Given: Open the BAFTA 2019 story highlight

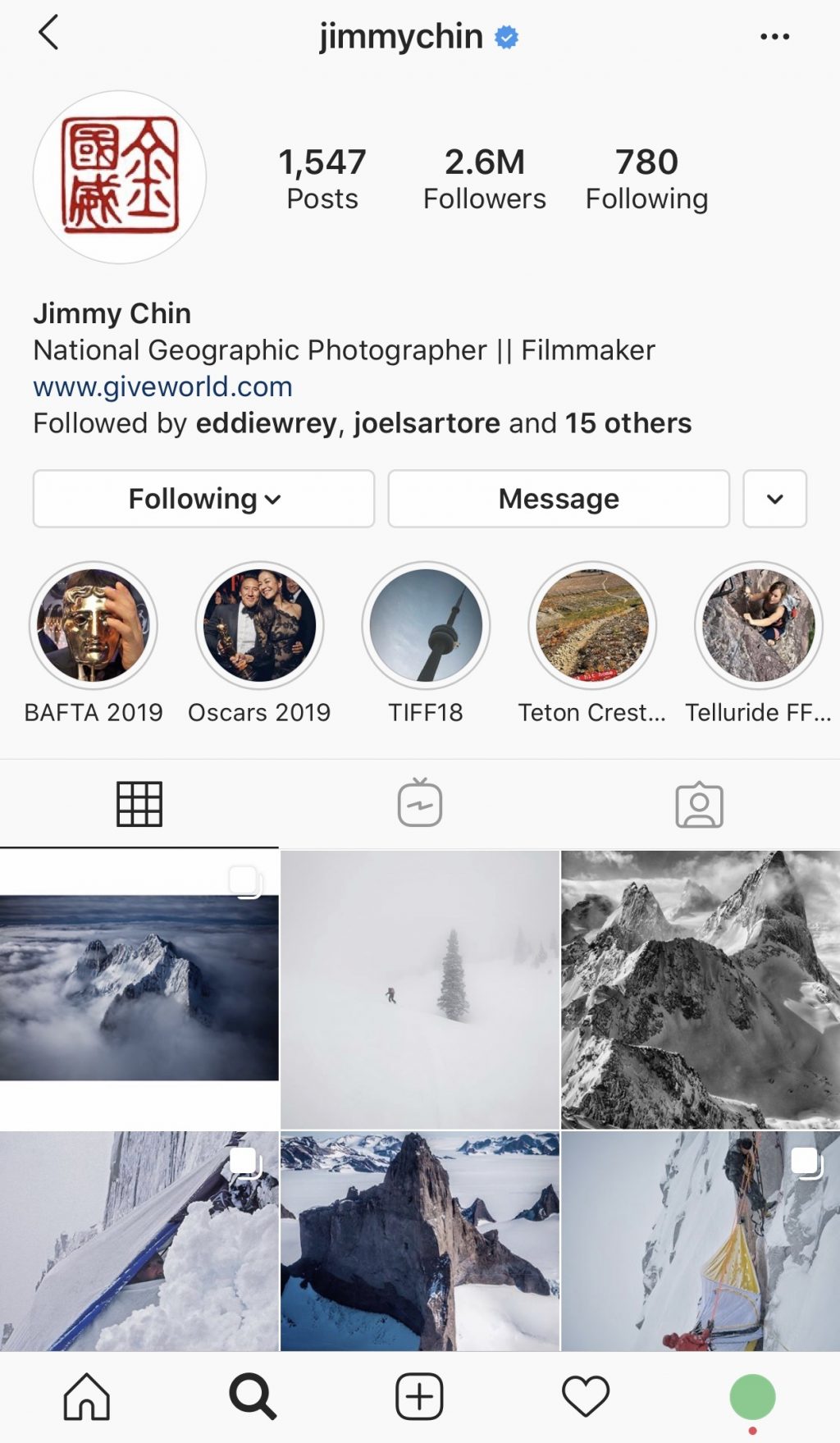Looking at the screenshot, I should pyautogui.click(x=94, y=626).
